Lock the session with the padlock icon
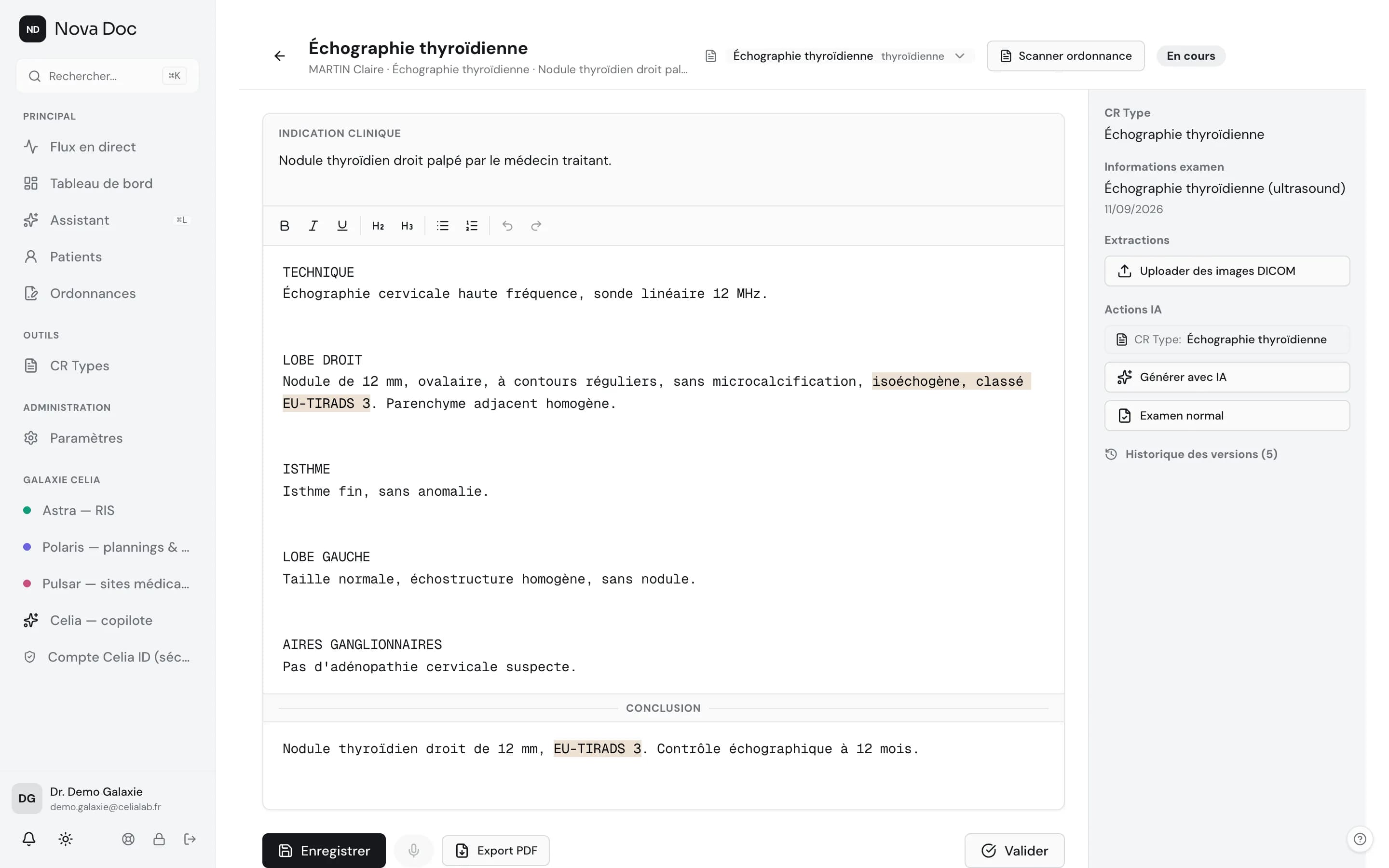The width and height of the screenshot is (1389, 868). click(x=159, y=839)
